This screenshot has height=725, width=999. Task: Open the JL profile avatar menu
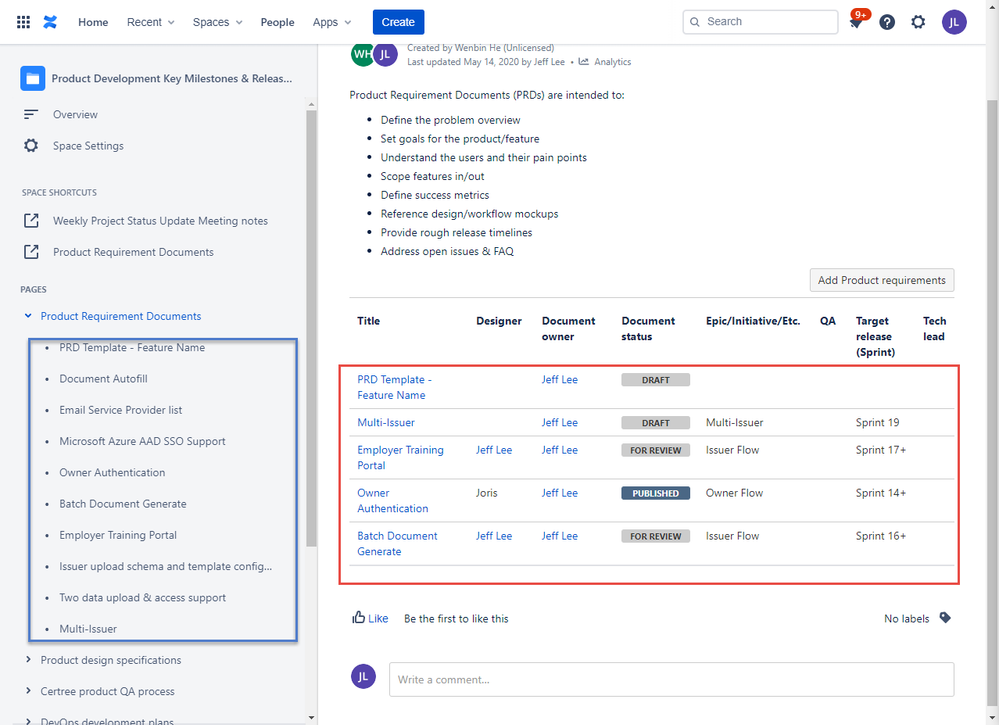coord(954,22)
